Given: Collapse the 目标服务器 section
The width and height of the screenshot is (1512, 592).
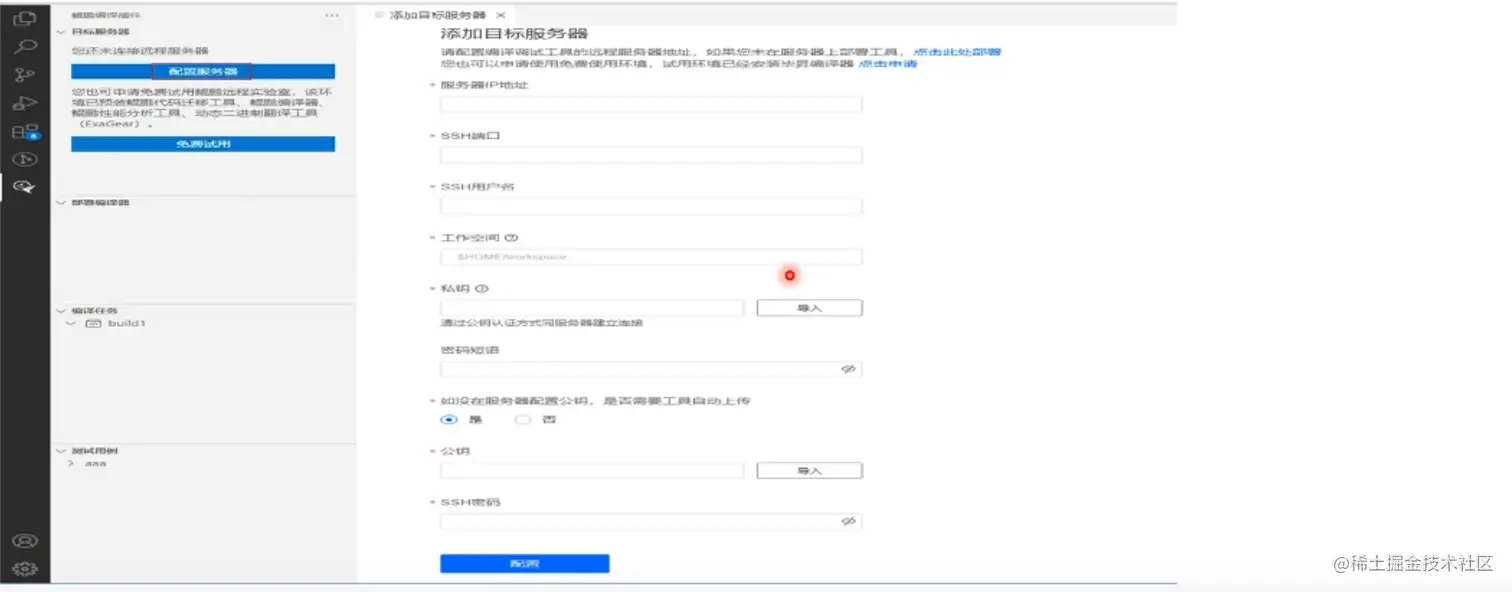Looking at the screenshot, I should tap(61, 32).
